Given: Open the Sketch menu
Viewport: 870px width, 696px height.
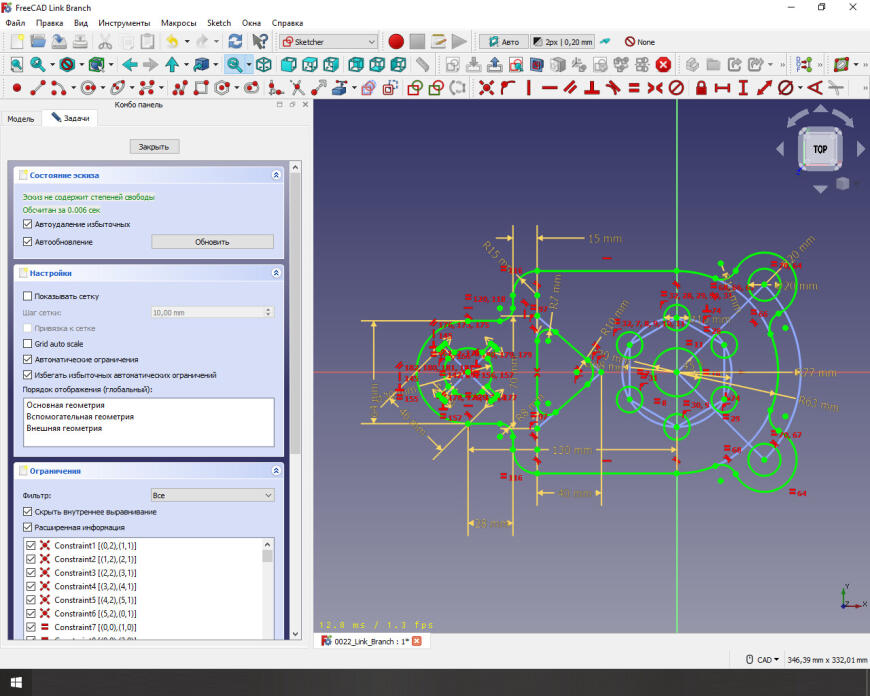Looking at the screenshot, I should coord(218,22).
